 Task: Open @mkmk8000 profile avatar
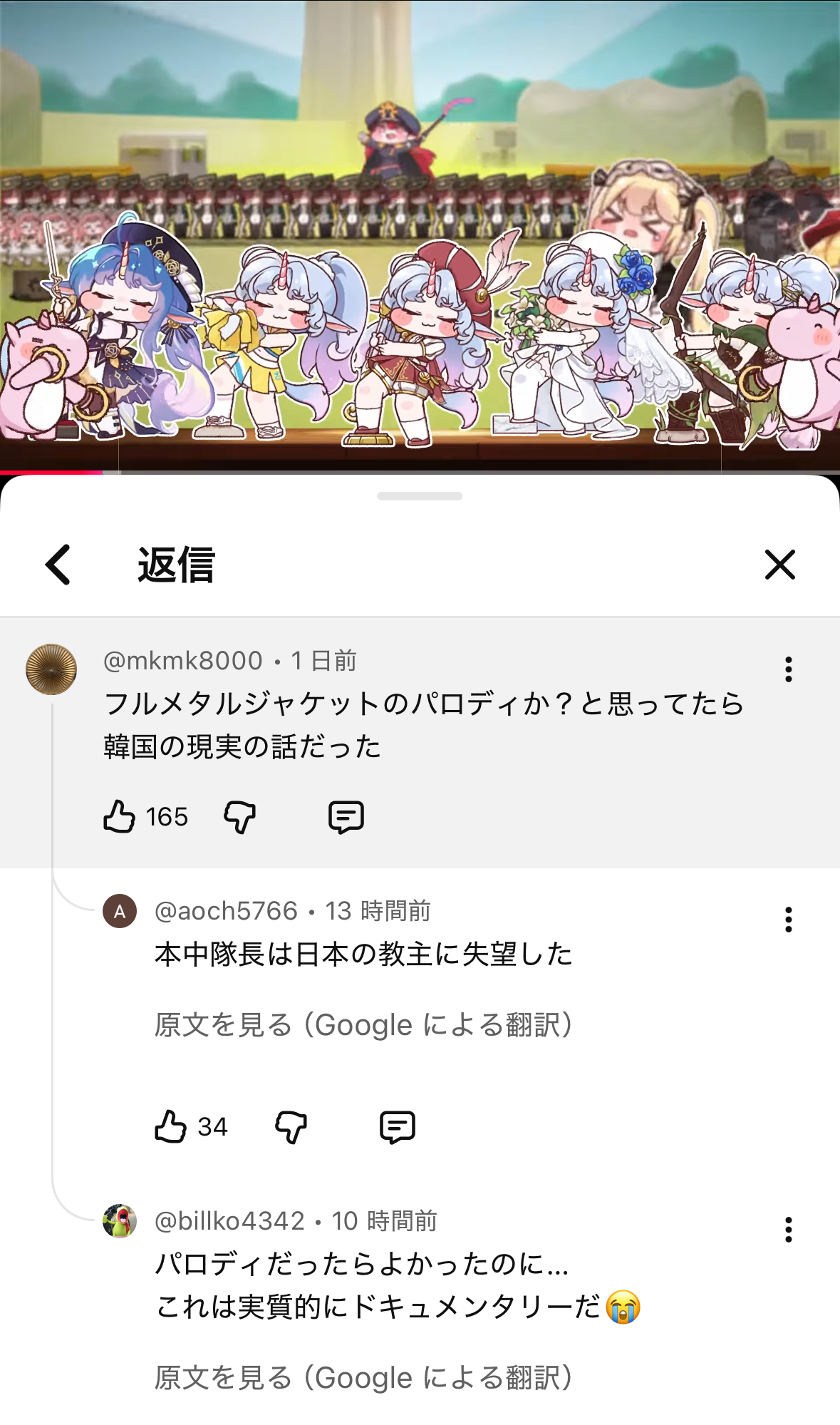51,669
